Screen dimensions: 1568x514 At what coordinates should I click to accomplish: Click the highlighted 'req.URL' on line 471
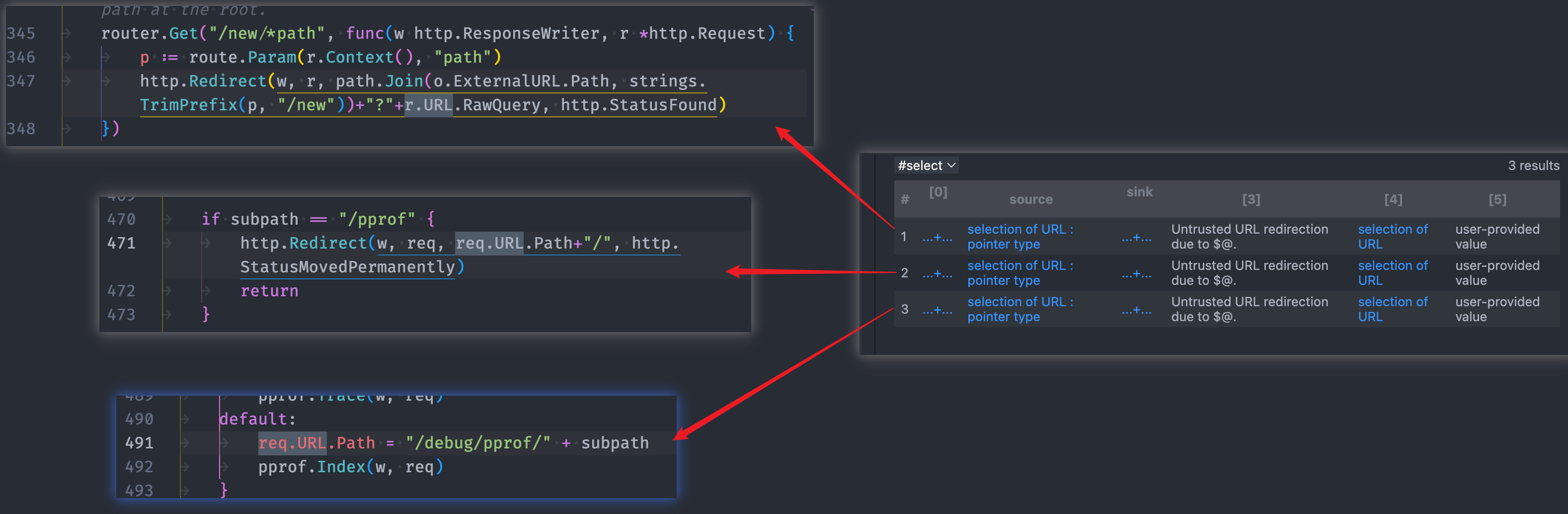489,244
